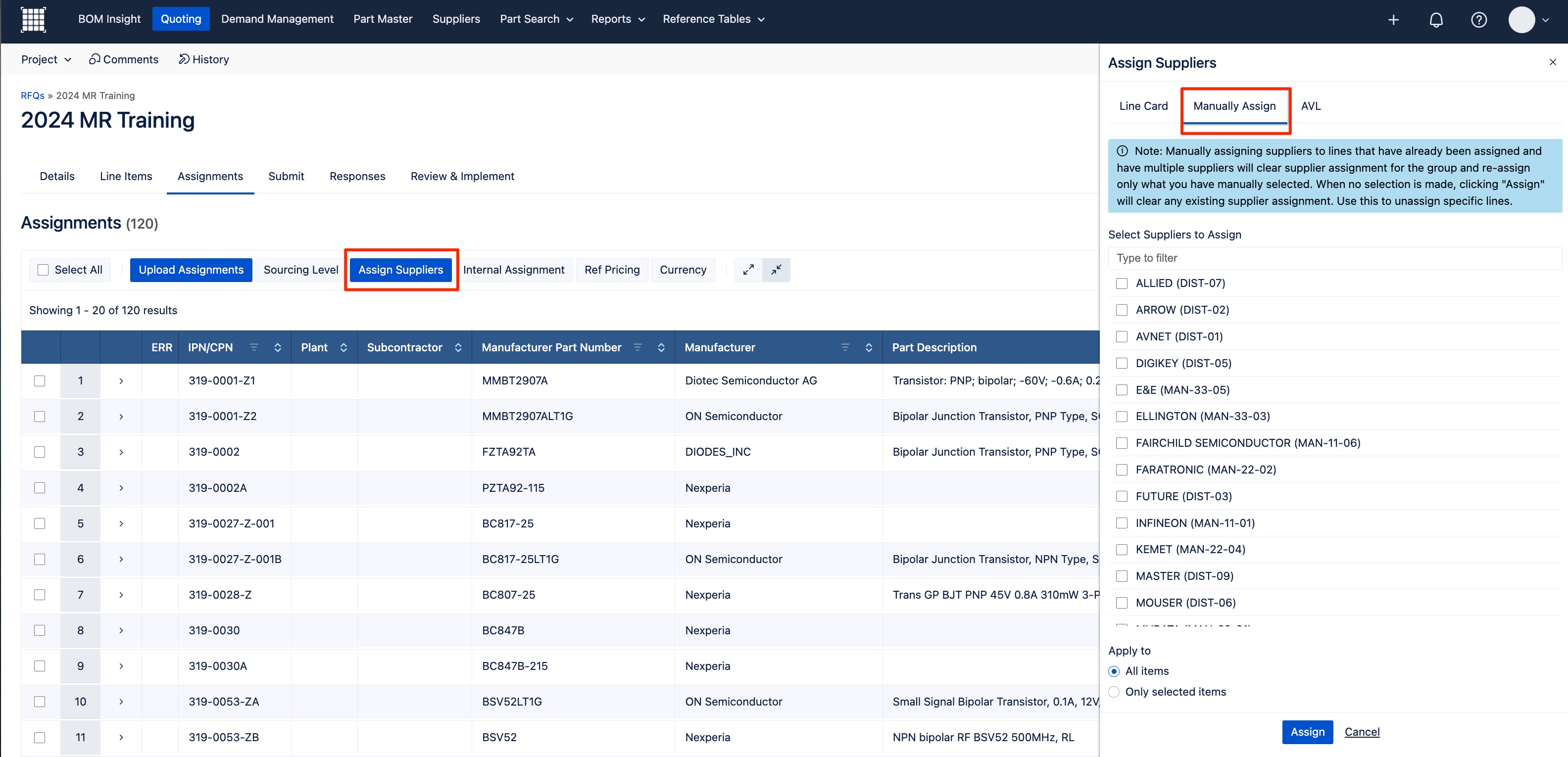Go to Part Master in top navigation

click(x=383, y=19)
